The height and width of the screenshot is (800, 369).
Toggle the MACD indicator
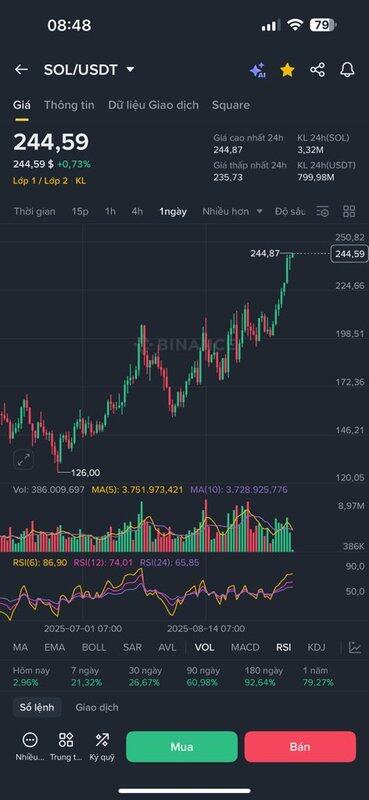[245, 647]
